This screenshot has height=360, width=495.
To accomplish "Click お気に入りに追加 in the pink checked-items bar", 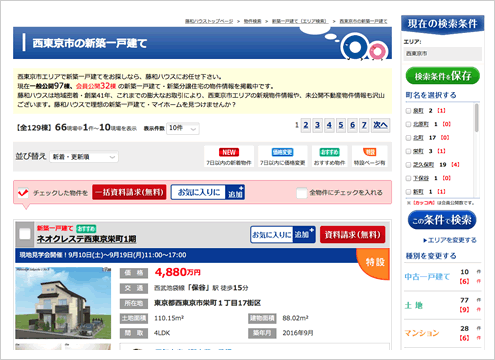I will pos(208,192).
